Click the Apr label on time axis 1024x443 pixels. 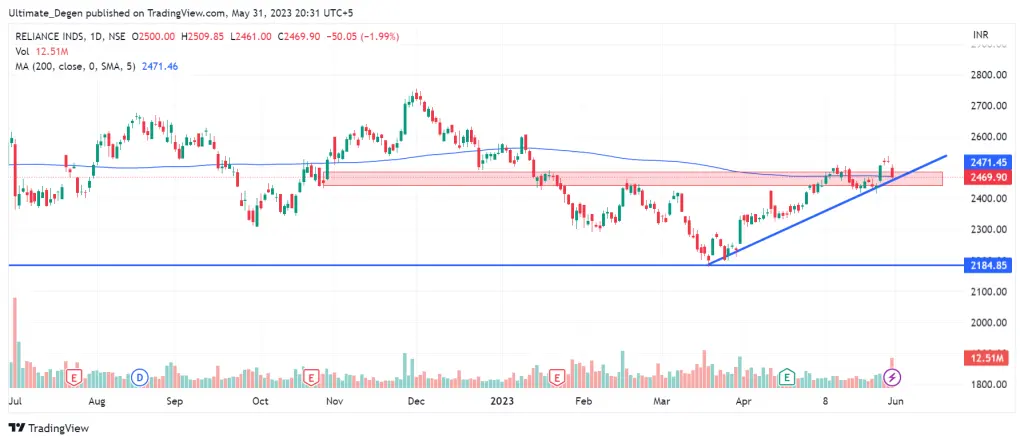point(743,401)
